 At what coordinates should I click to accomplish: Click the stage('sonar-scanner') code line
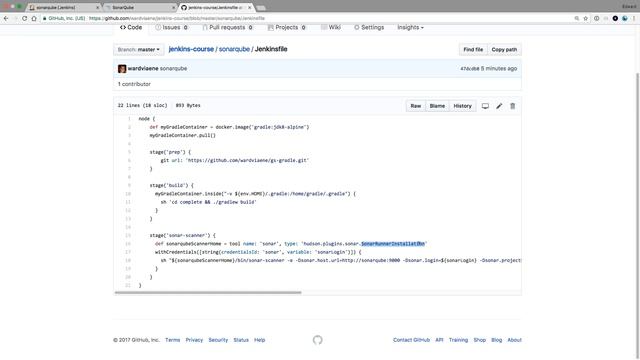click(182, 236)
